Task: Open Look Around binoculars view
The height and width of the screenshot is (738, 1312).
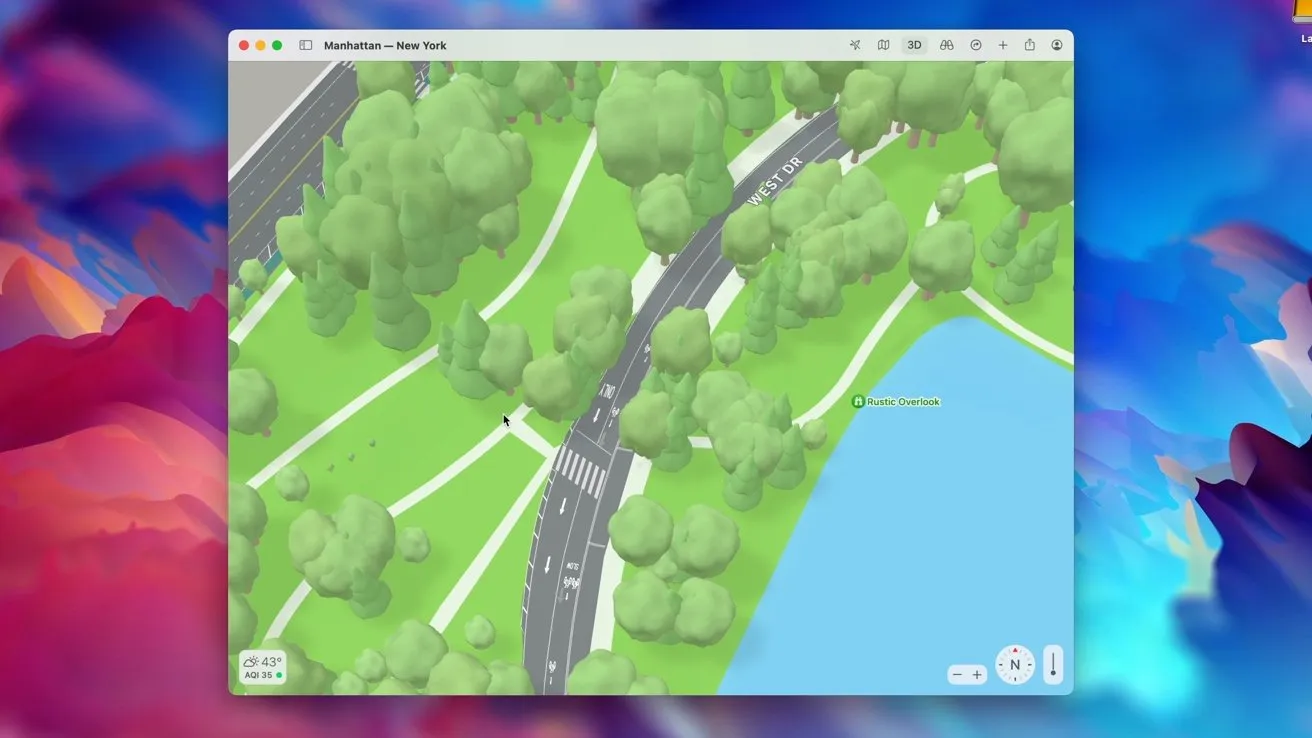Action: pyautogui.click(x=946, y=45)
